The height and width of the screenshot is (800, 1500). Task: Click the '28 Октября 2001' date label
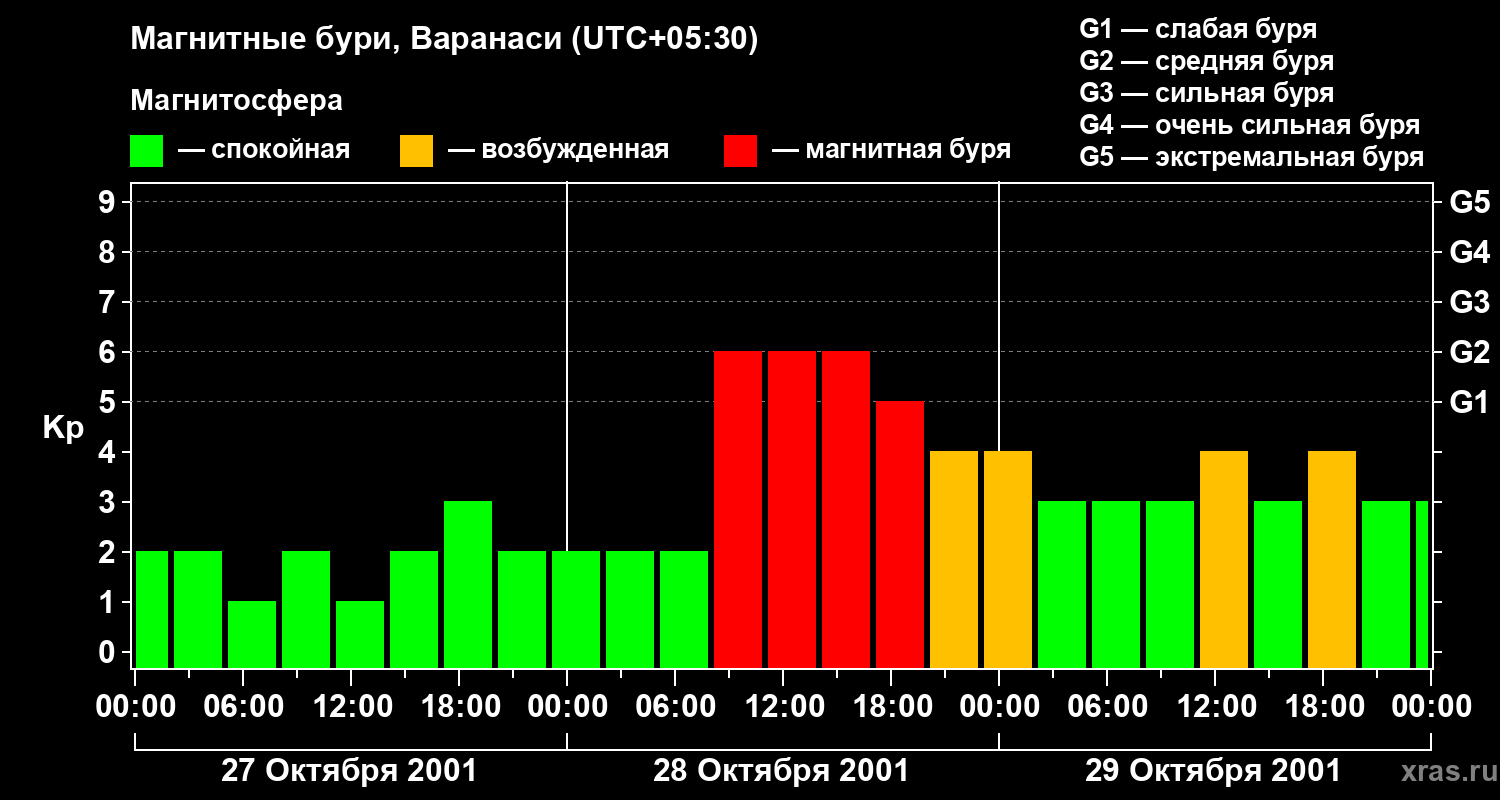[781, 771]
